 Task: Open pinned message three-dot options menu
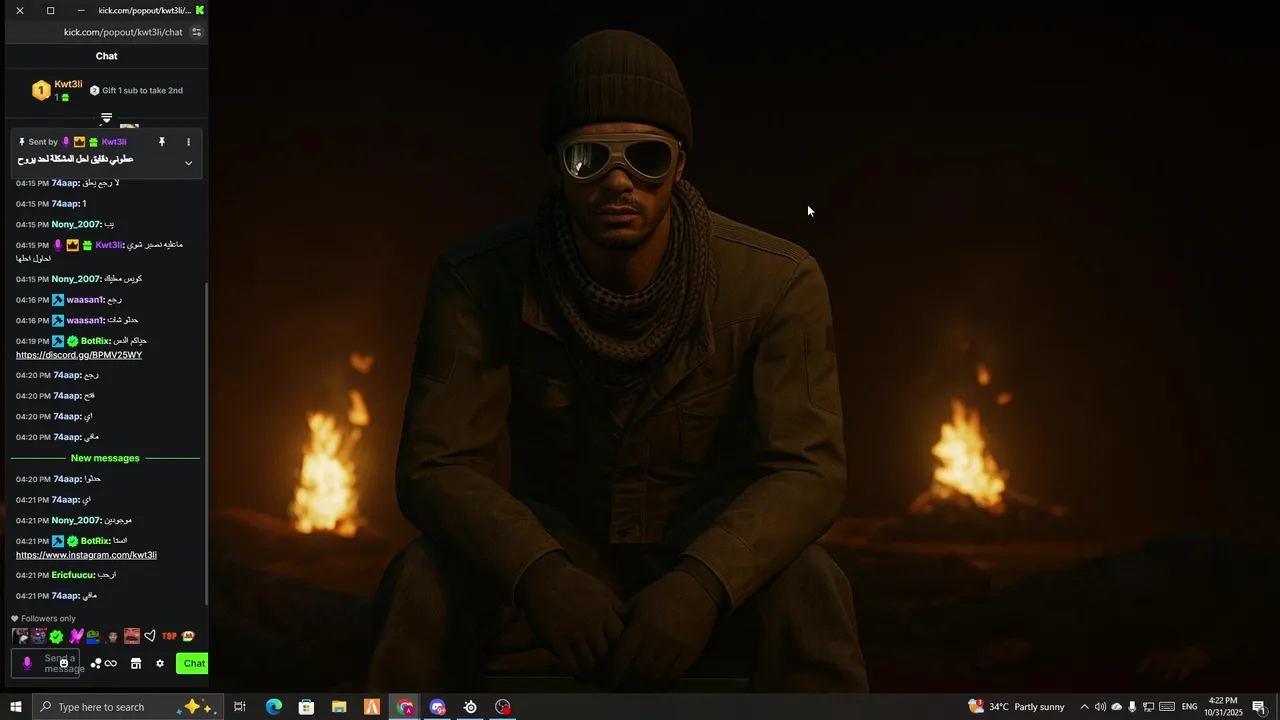188,142
